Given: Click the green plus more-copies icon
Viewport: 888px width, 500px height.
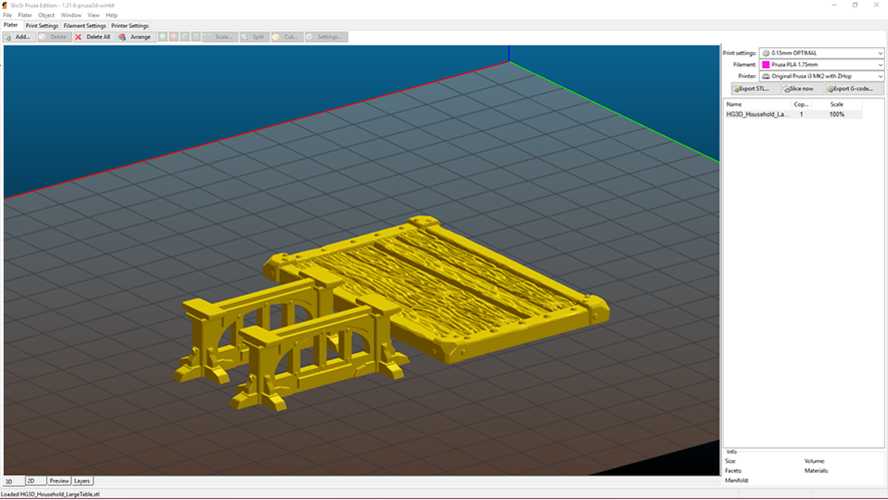Looking at the screenshot, I should 163,37.
